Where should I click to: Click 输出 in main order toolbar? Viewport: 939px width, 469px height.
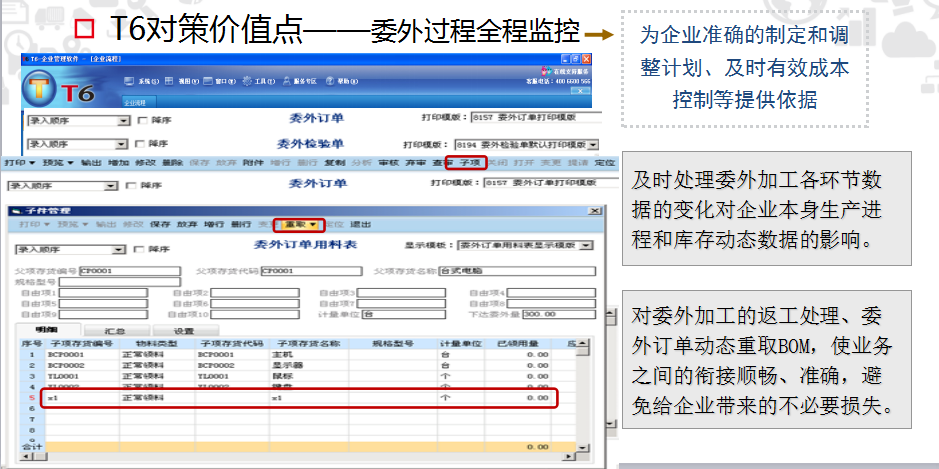(91, 163)
